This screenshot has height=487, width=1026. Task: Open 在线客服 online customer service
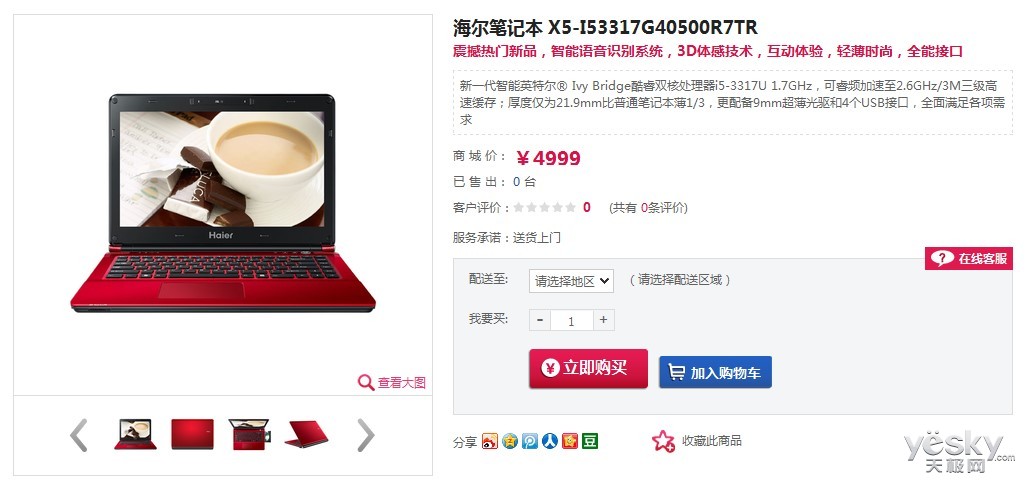[x=968, y=259]
